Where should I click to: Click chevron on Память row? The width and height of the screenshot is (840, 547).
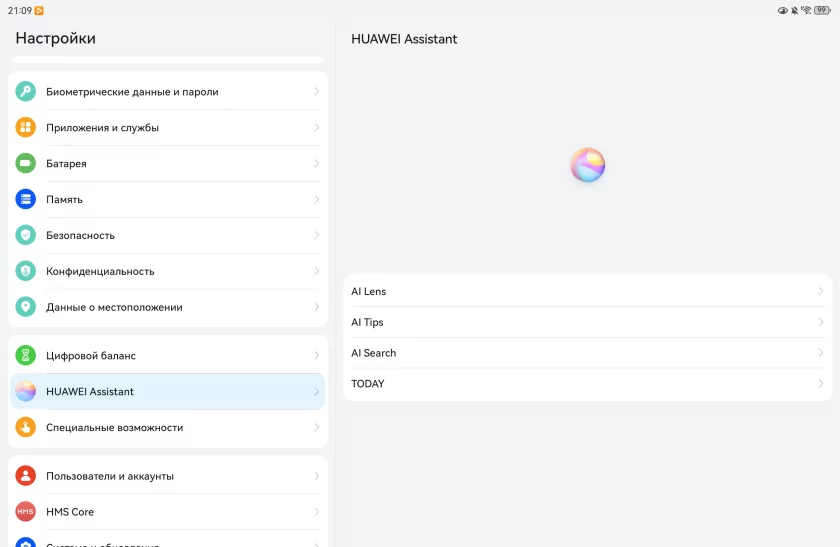(317, 199)
